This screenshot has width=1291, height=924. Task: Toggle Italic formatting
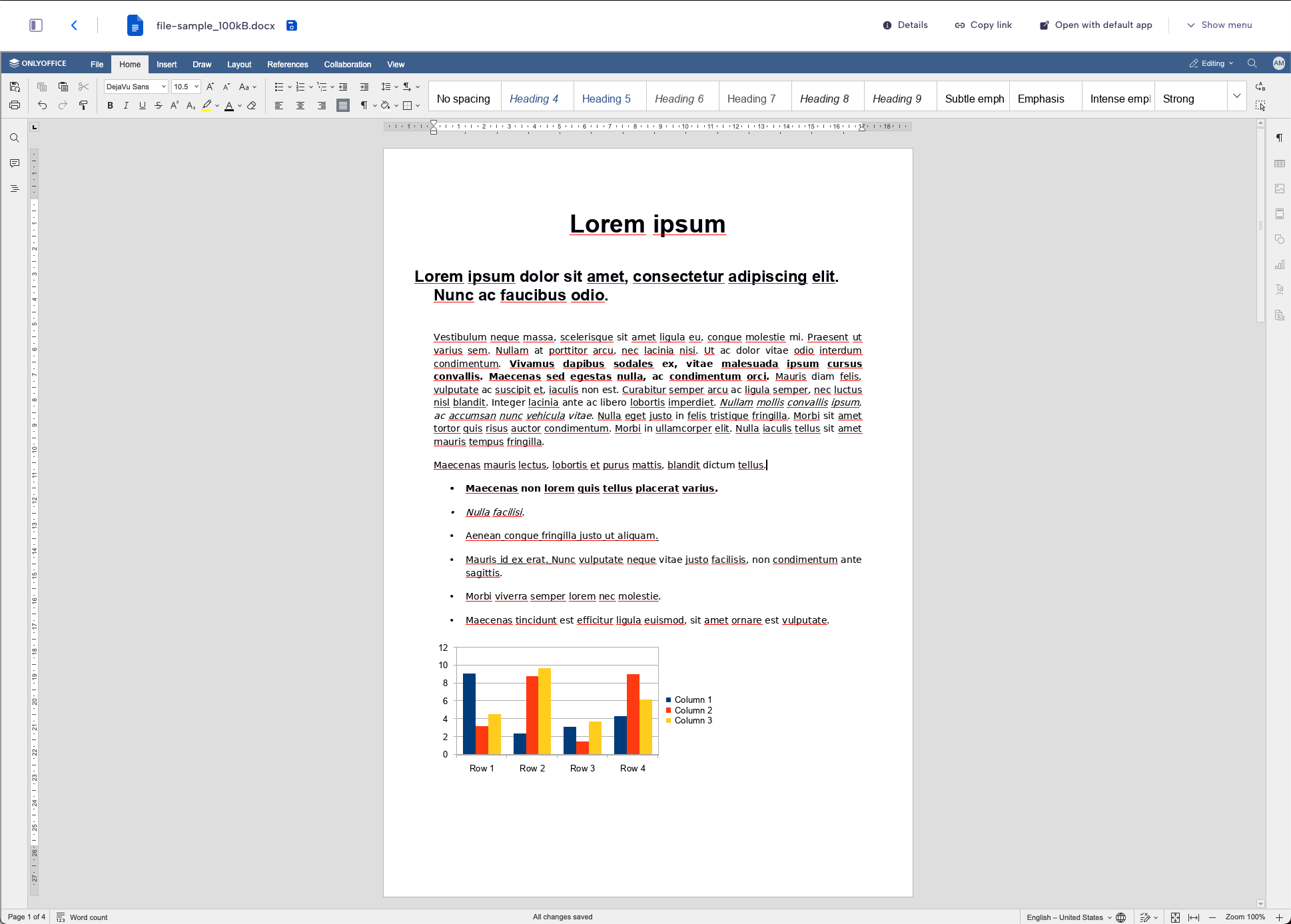point(126,105)
